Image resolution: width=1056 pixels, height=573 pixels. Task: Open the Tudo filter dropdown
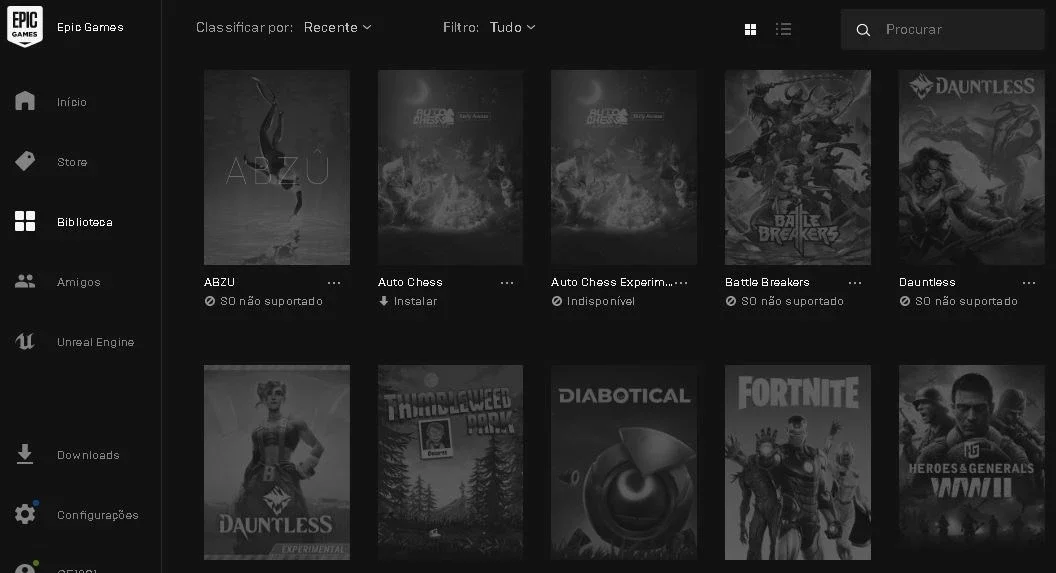coord(513,27)
